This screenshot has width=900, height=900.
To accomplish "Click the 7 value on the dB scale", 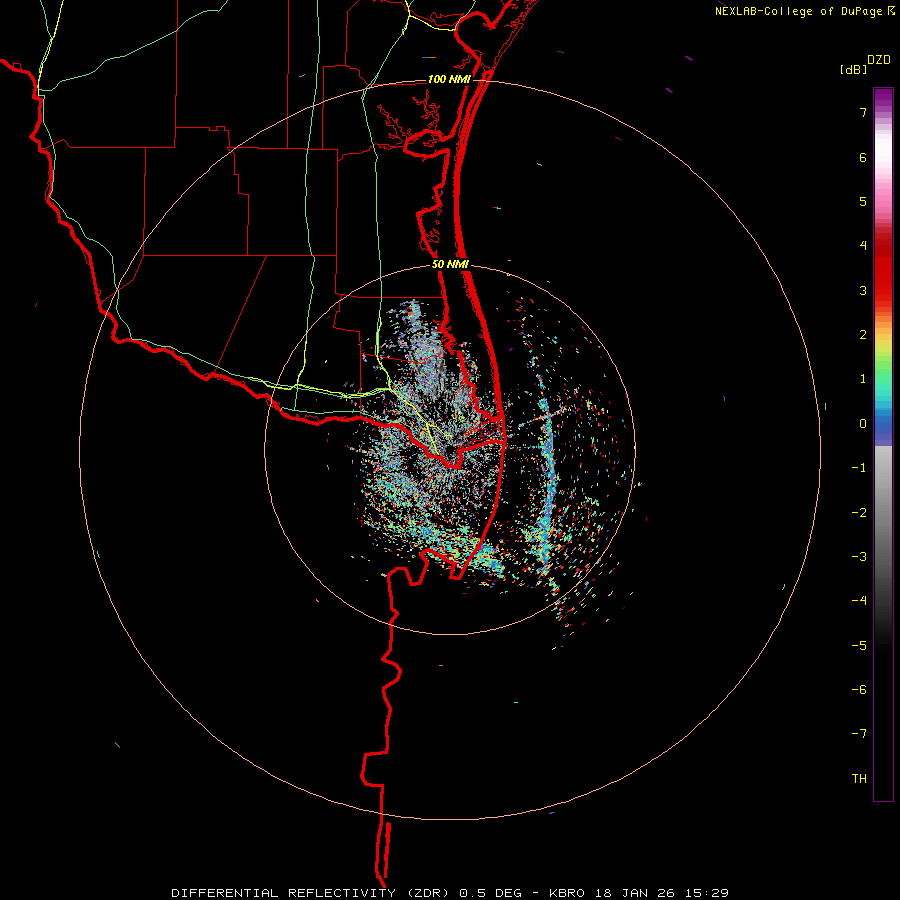I will click(x=863, y=112).
